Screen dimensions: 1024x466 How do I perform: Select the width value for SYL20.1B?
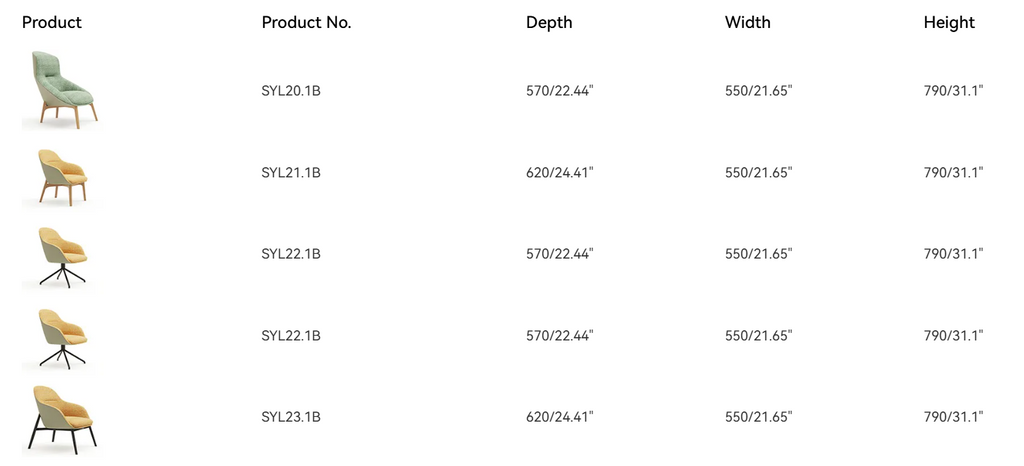pos(758,91)
